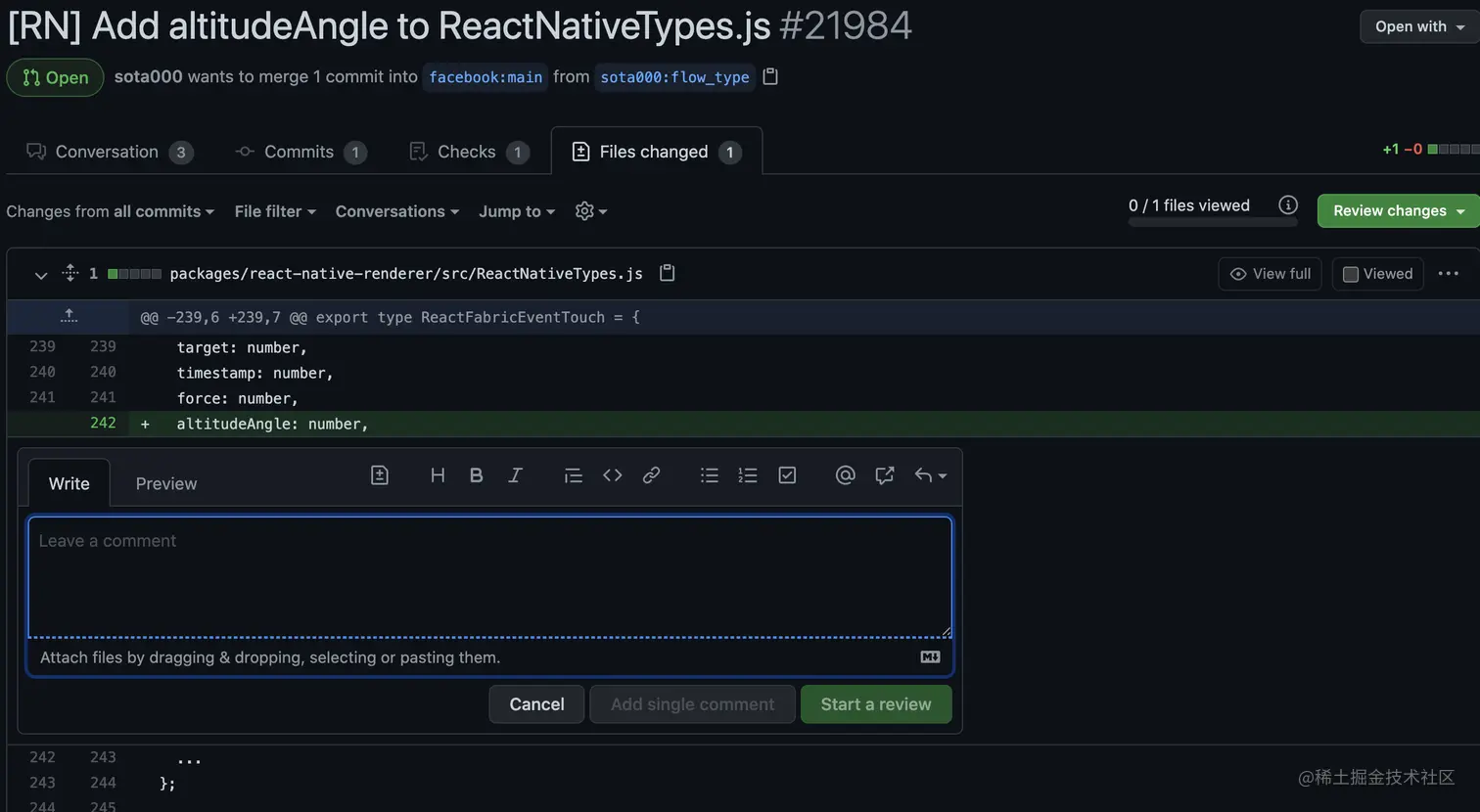
Task: Open the saved replies dropdown
Action: tap(931, 475)
